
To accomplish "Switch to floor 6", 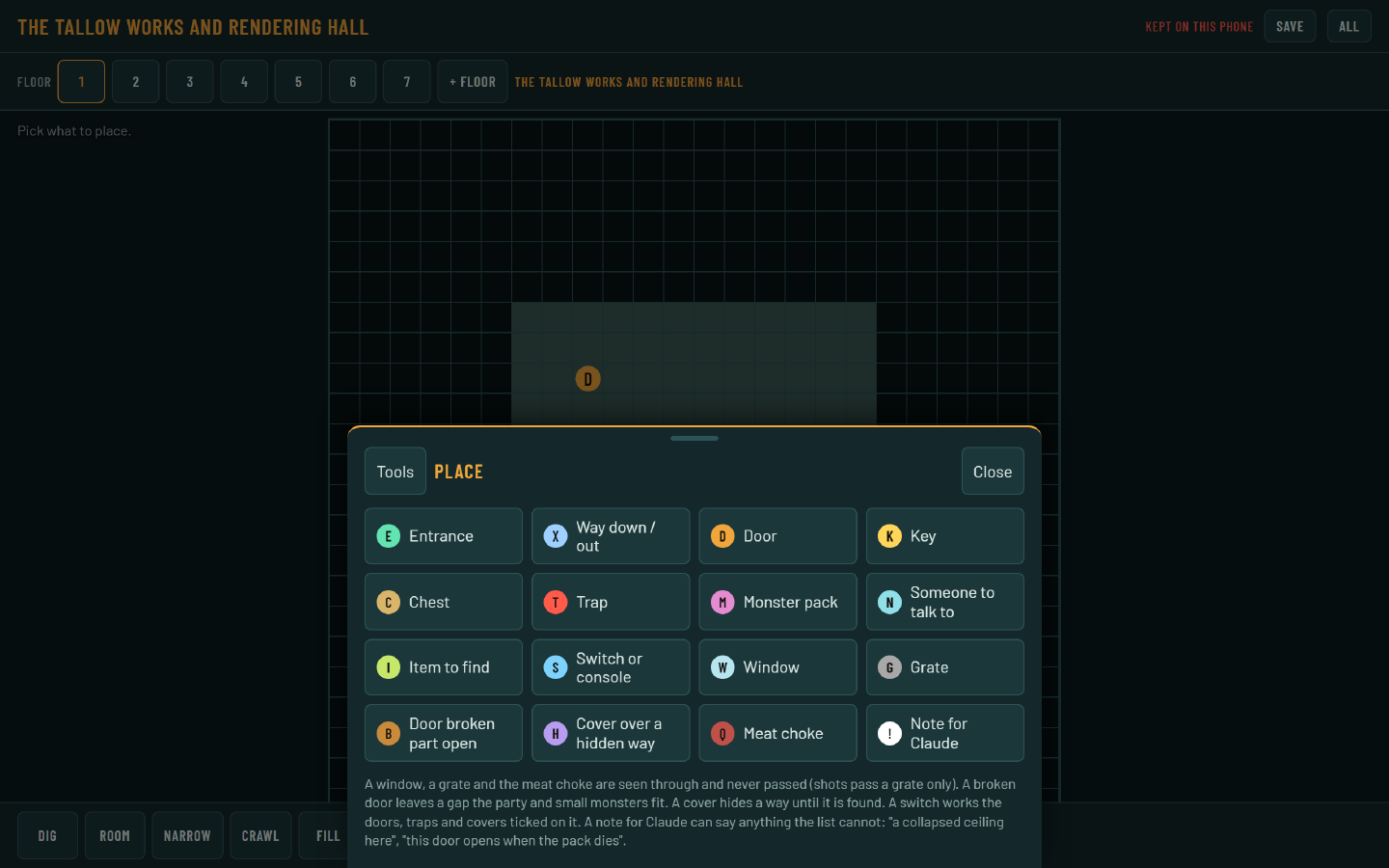I will pos(353,82).
